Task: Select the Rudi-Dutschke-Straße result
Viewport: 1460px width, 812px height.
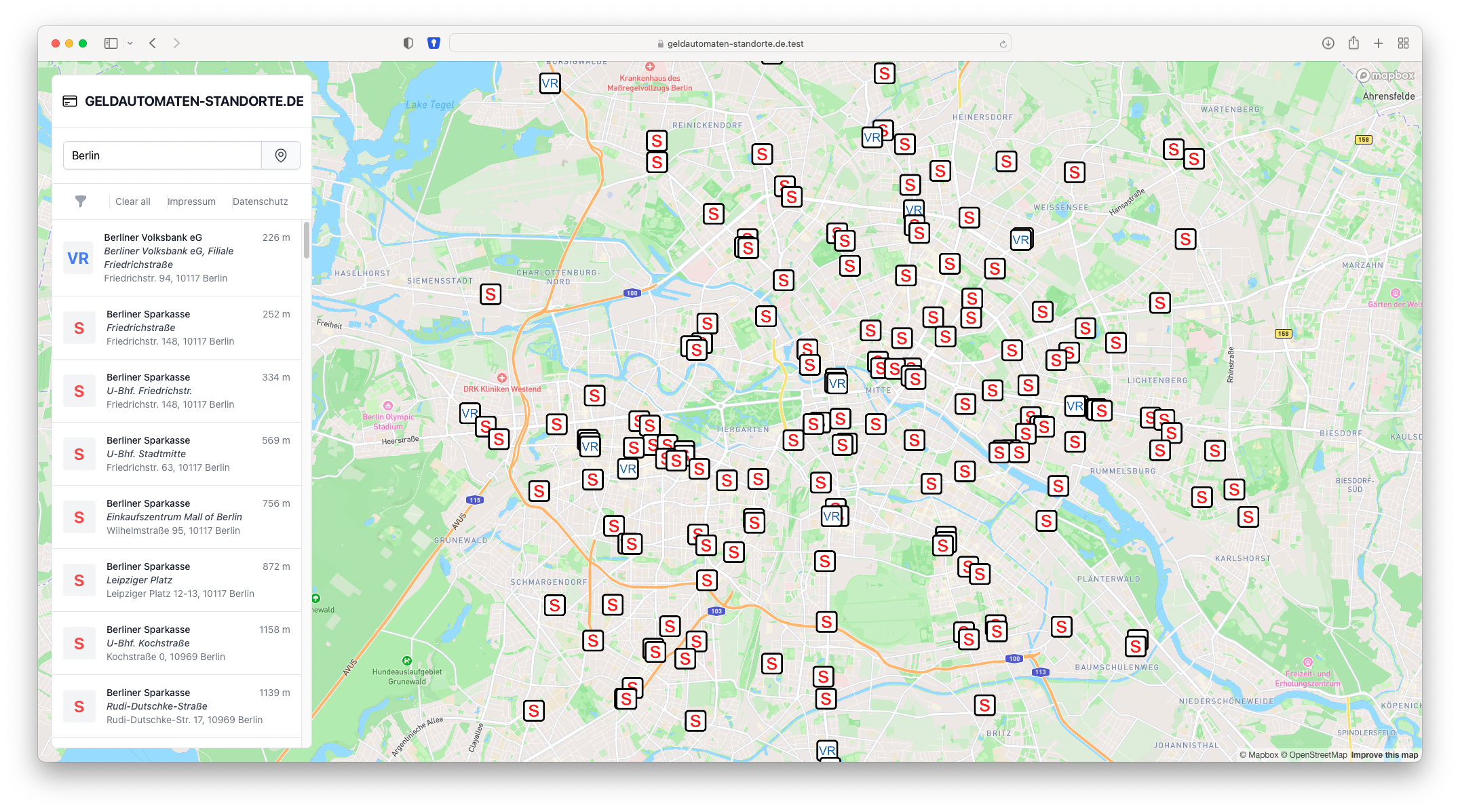Action: click(177, 706)
